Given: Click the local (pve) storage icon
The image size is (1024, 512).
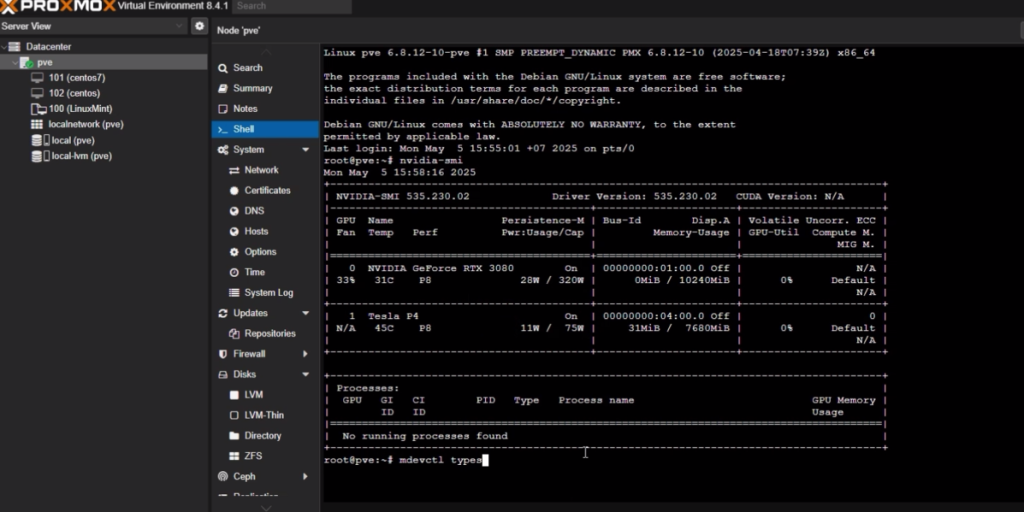Looking at the screenshot, I should coord(40,140).
